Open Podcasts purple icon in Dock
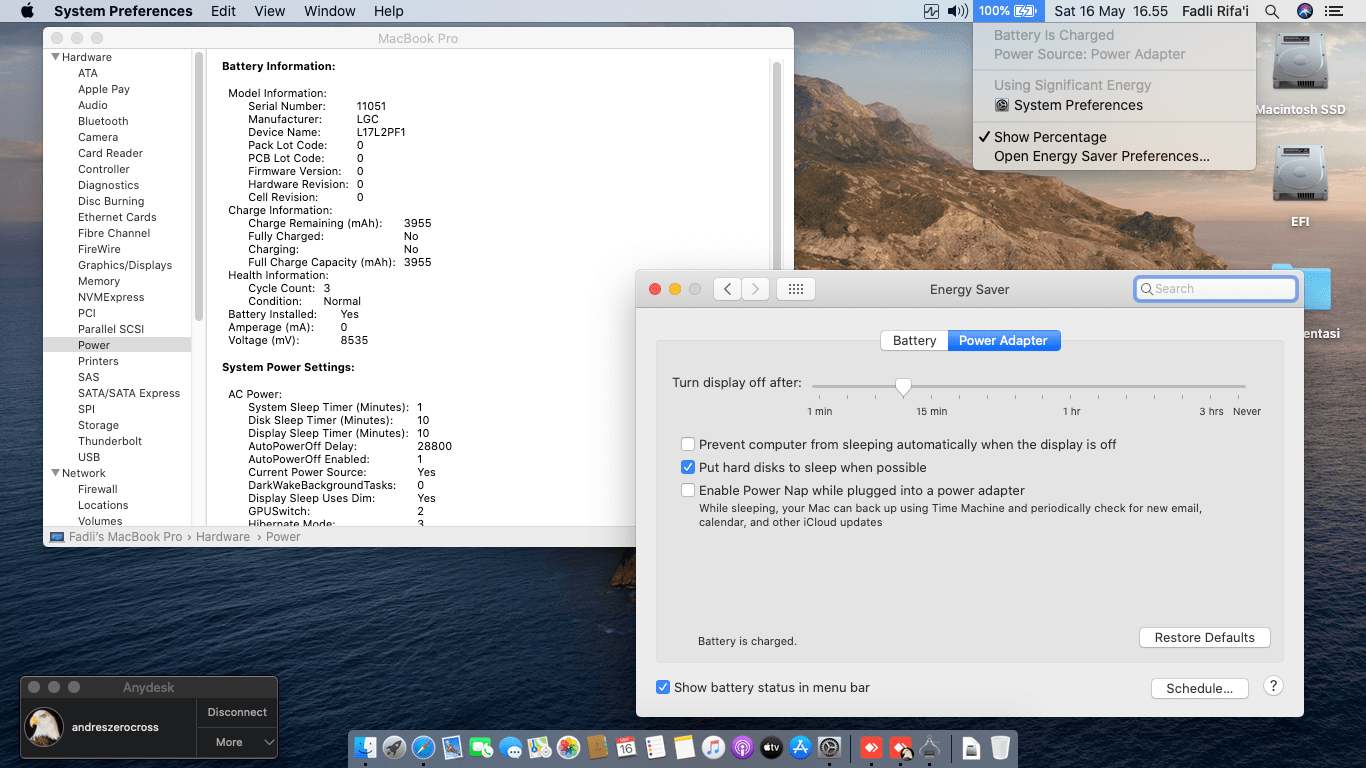The image size is (1366, 768). click(x=742, y=747)
